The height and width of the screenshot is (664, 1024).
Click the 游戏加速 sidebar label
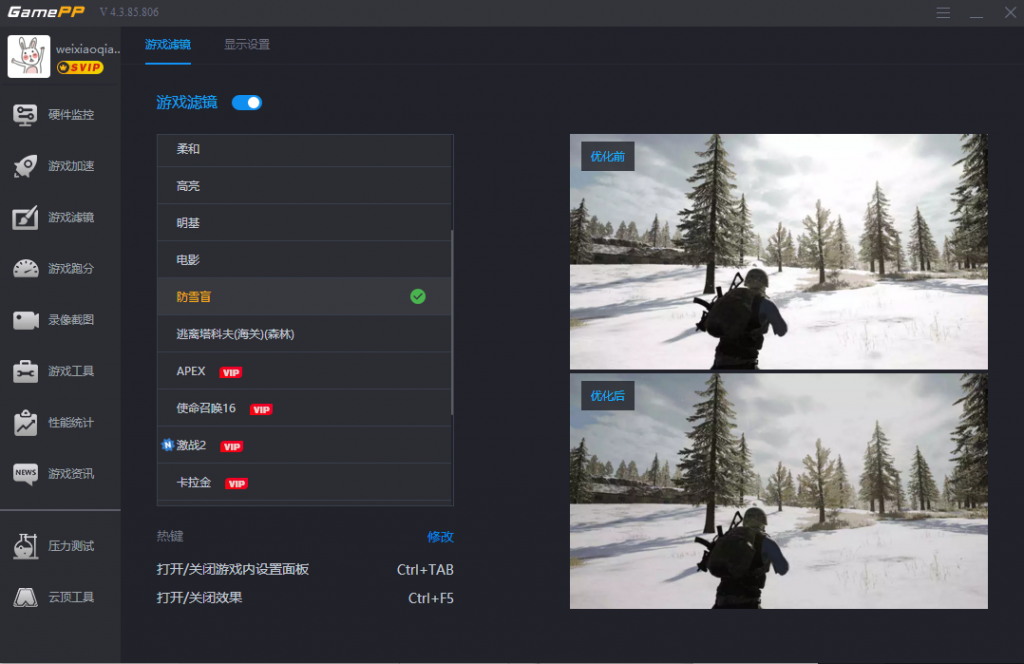(71, 166)
